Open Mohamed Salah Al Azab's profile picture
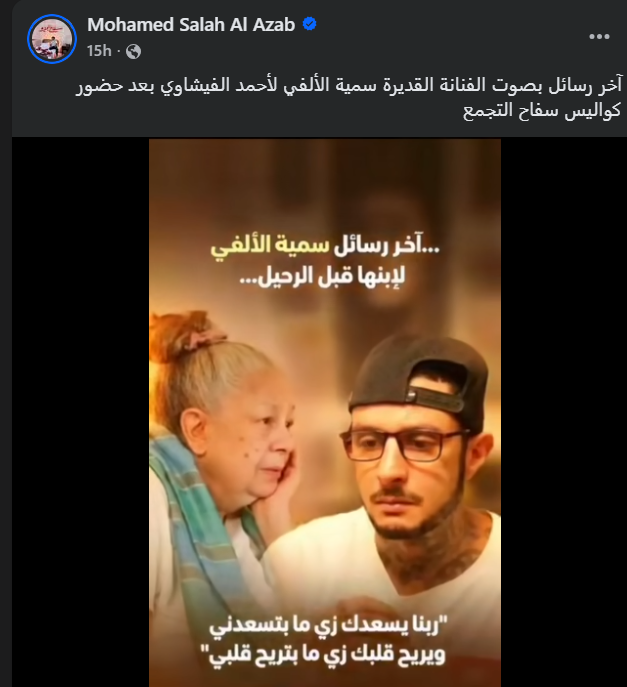 tap(52, 39)
